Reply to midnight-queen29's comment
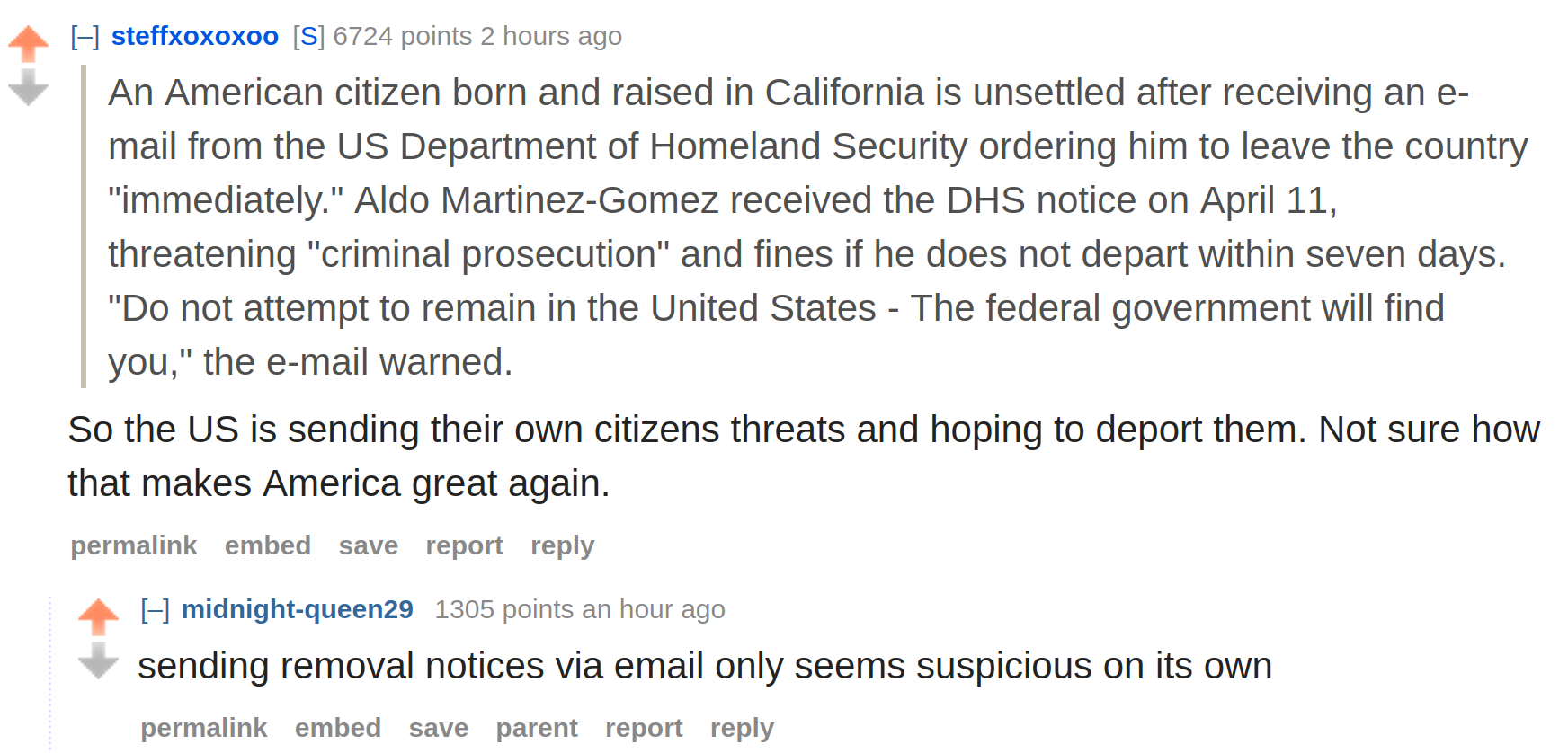Screen dimensions: 1568x753 point(742,728)
